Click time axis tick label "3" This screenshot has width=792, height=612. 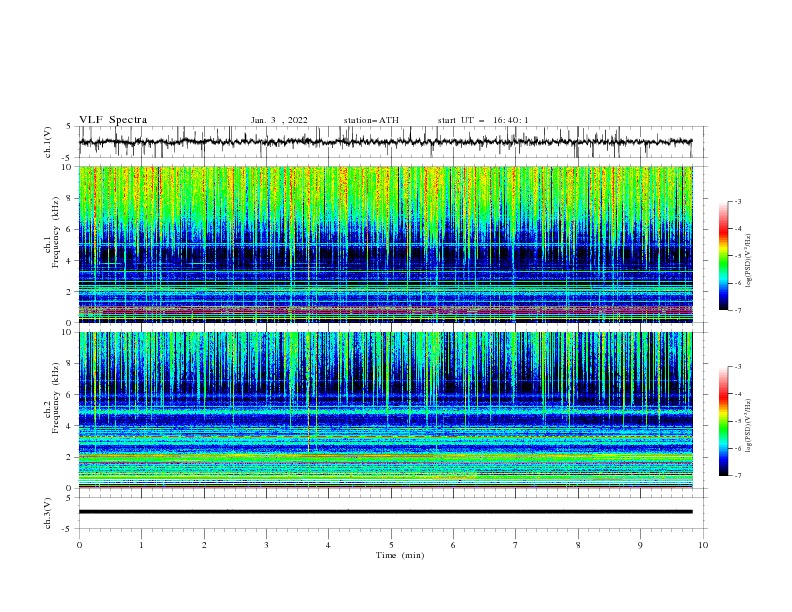click(266, 545)
